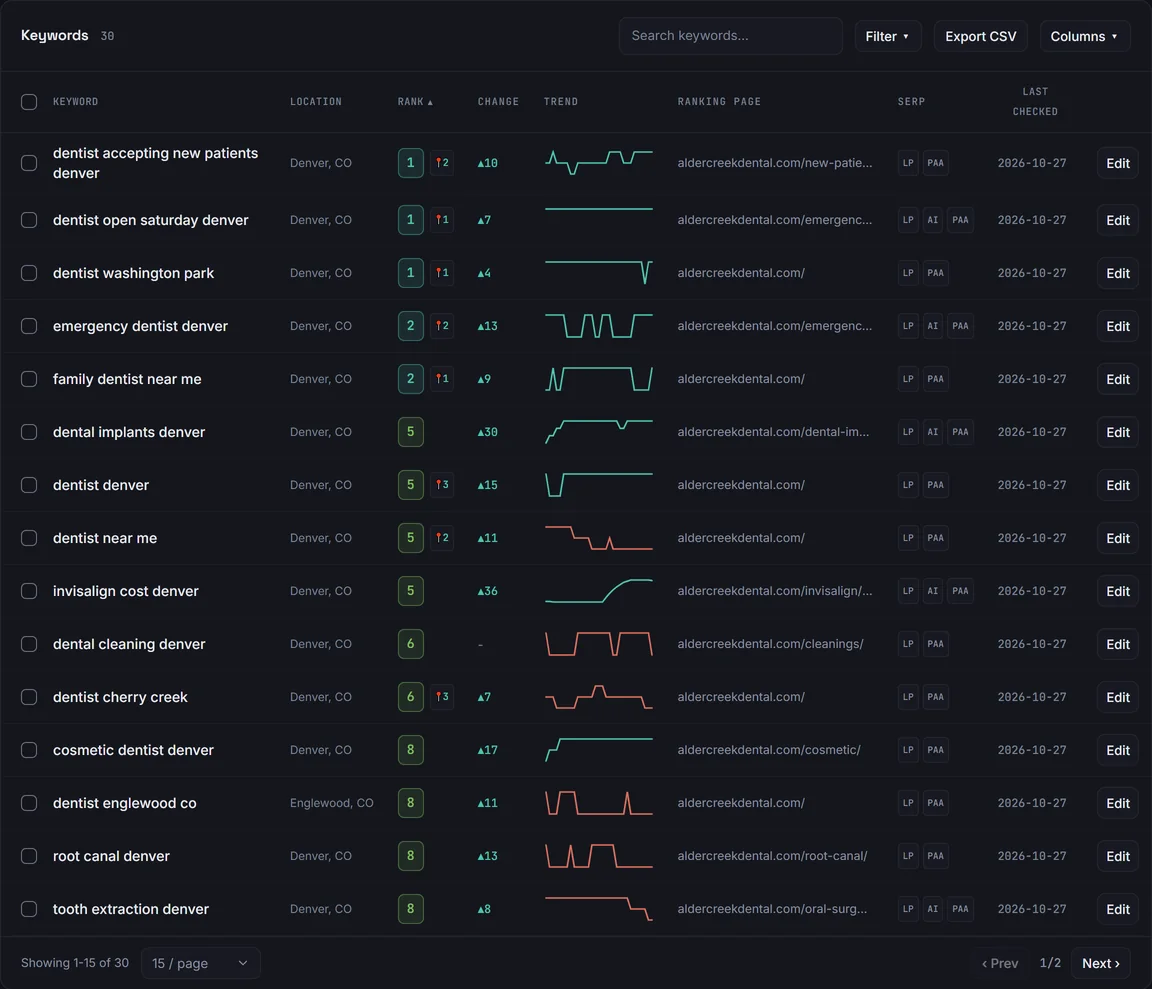Click the map pin badge for emergency dentist denver
Screen dimensions: 1152x989
(442, 326)
